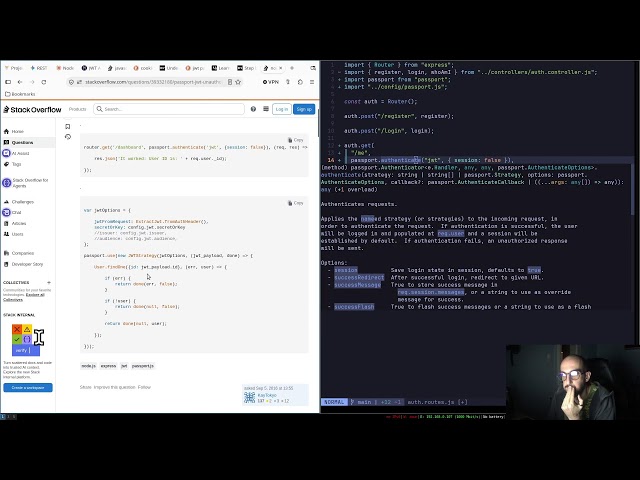Image resolution: width=640 pixels, height=480 pixels.
Task: Open Chat in the sidebar
Action: (12, 212)
